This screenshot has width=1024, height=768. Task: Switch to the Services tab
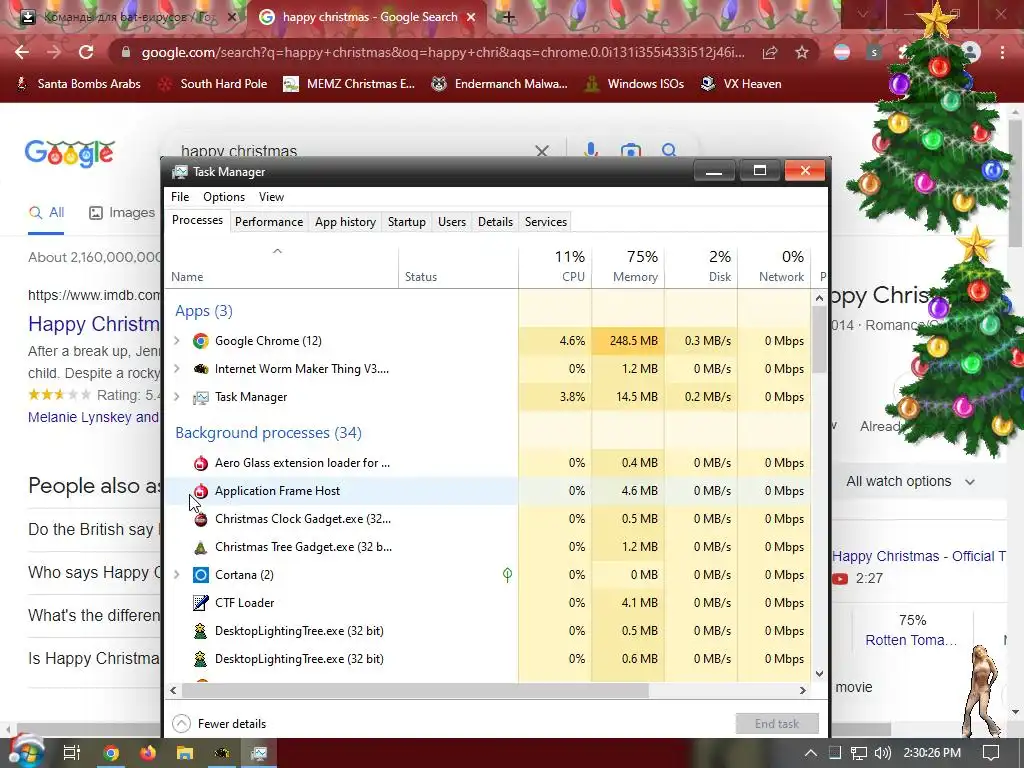tap(546, 222)
